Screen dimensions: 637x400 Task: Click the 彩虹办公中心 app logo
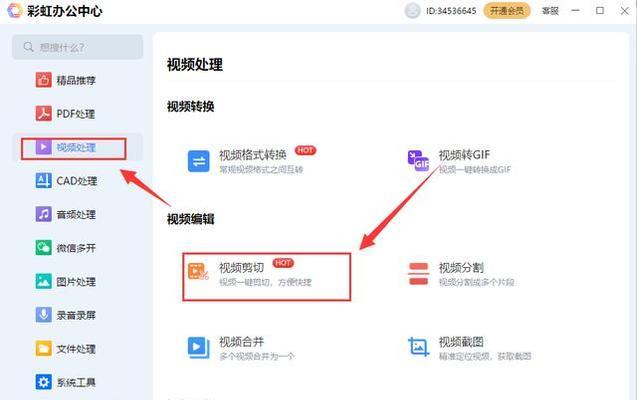point(15,10)
